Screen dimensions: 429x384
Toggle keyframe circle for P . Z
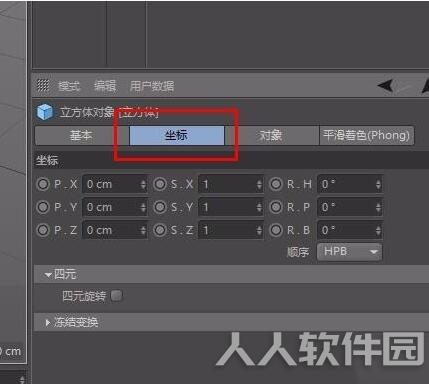click(x=43, y=230)
